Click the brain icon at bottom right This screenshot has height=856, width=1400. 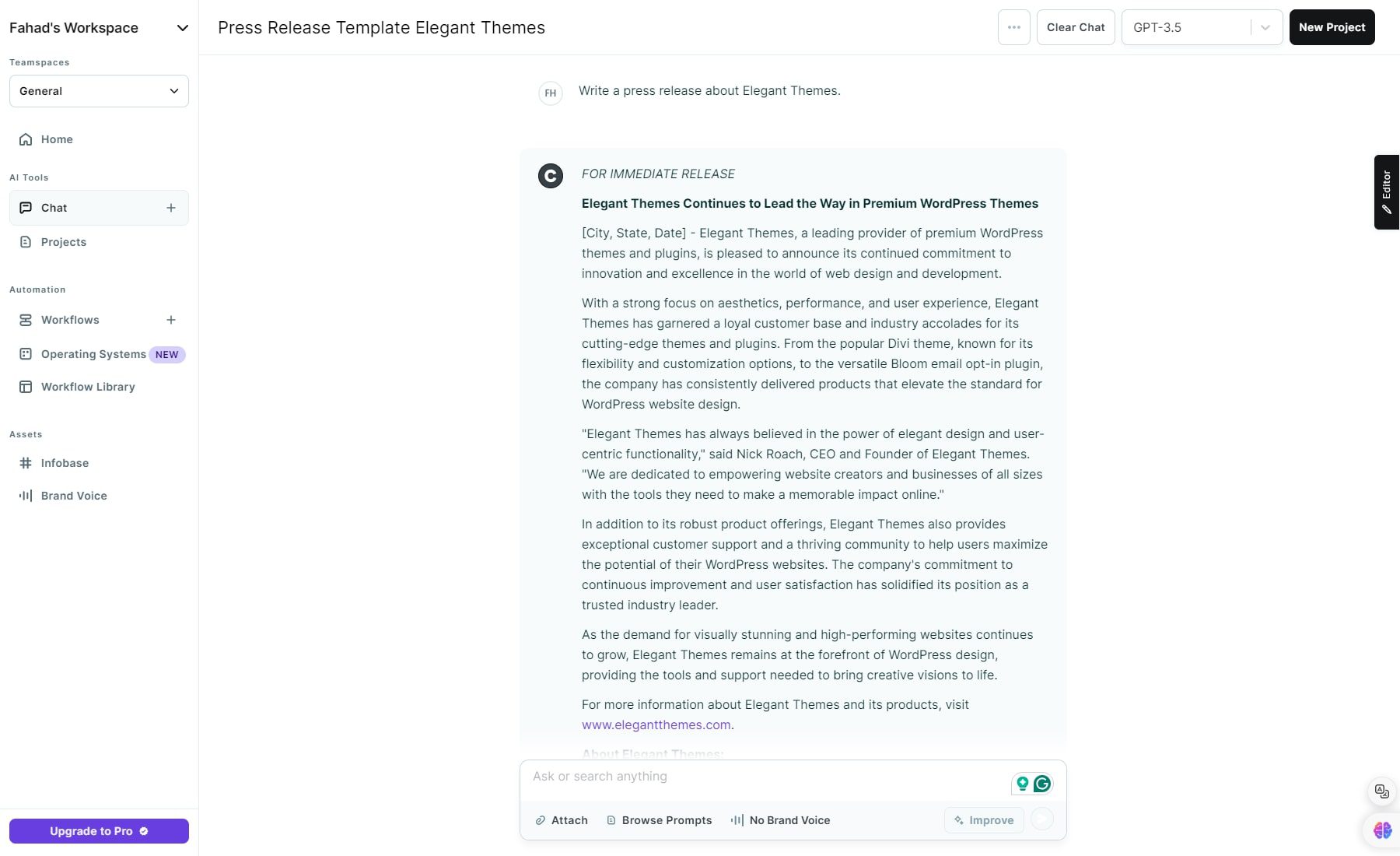[1382, 830]
